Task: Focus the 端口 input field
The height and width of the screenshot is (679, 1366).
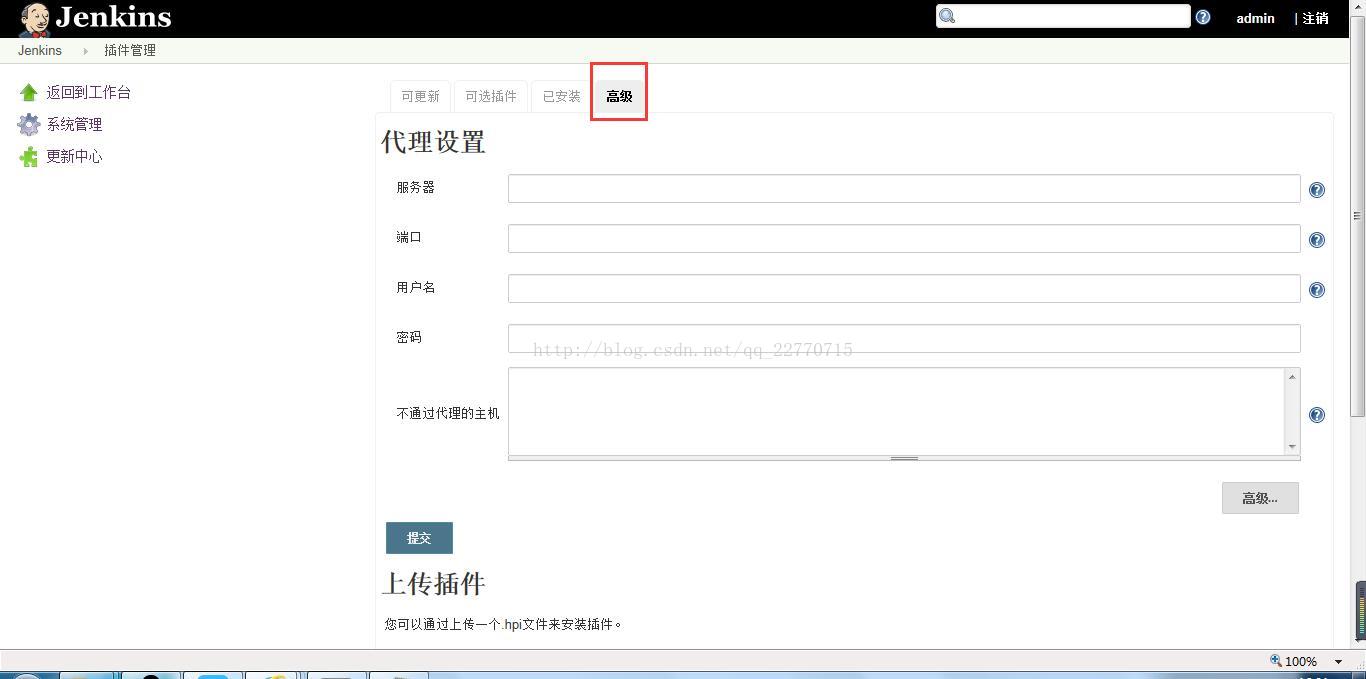Action: (x=904, y=238)
